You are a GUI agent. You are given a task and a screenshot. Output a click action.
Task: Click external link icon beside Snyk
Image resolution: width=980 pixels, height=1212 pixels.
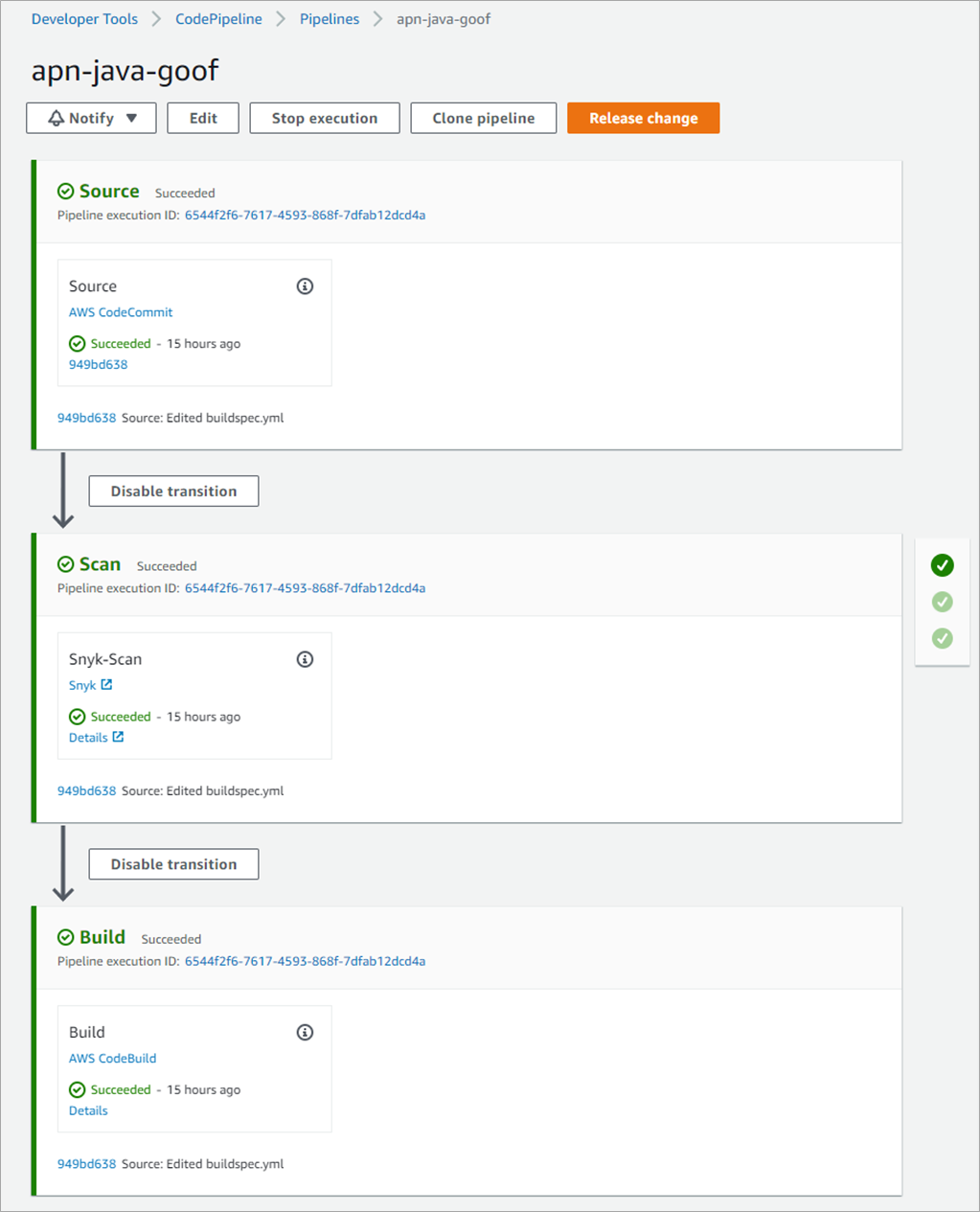pos(106,685)
